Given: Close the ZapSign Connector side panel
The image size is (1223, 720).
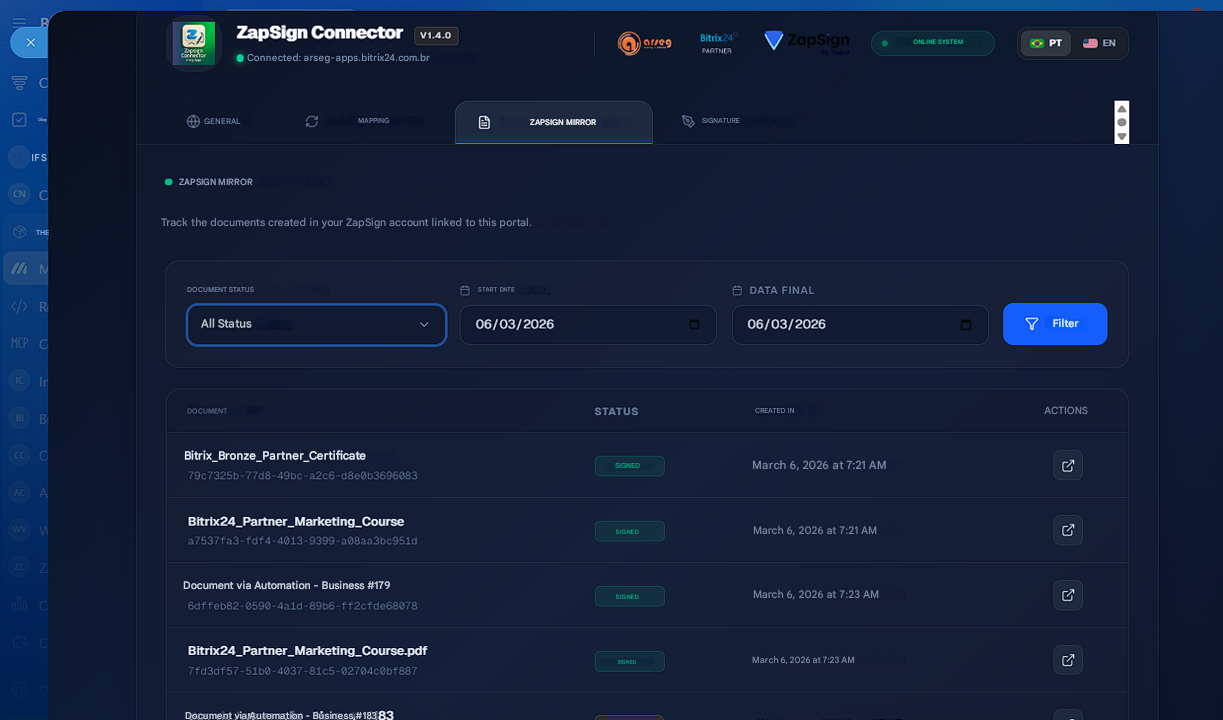Looking at the screenshot, I should coord(30,42).
